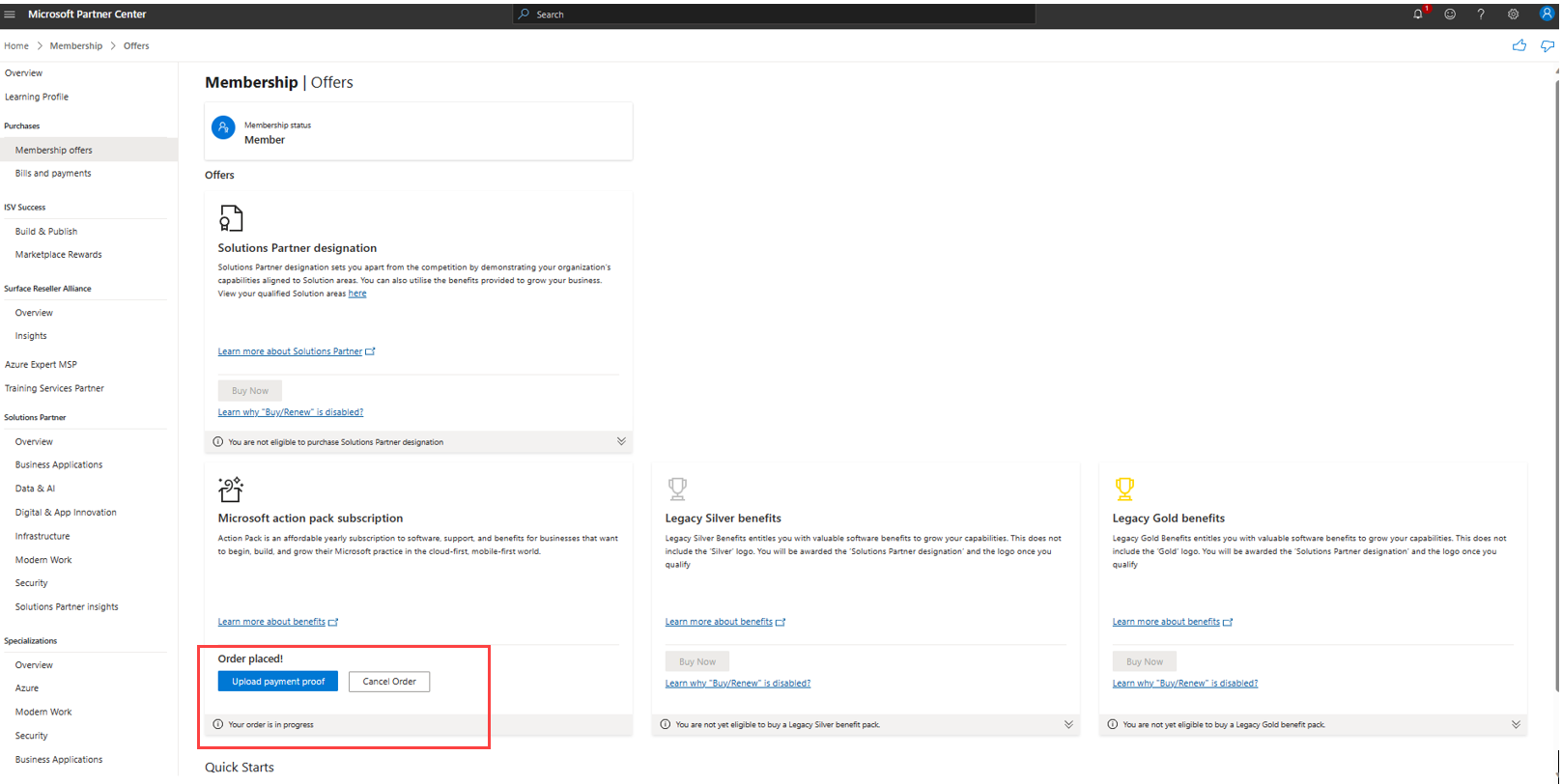Open Modern Work under Solutions Partner
Image resolution: width=1562 pixels, height=784 pixels.
[43, 560]
